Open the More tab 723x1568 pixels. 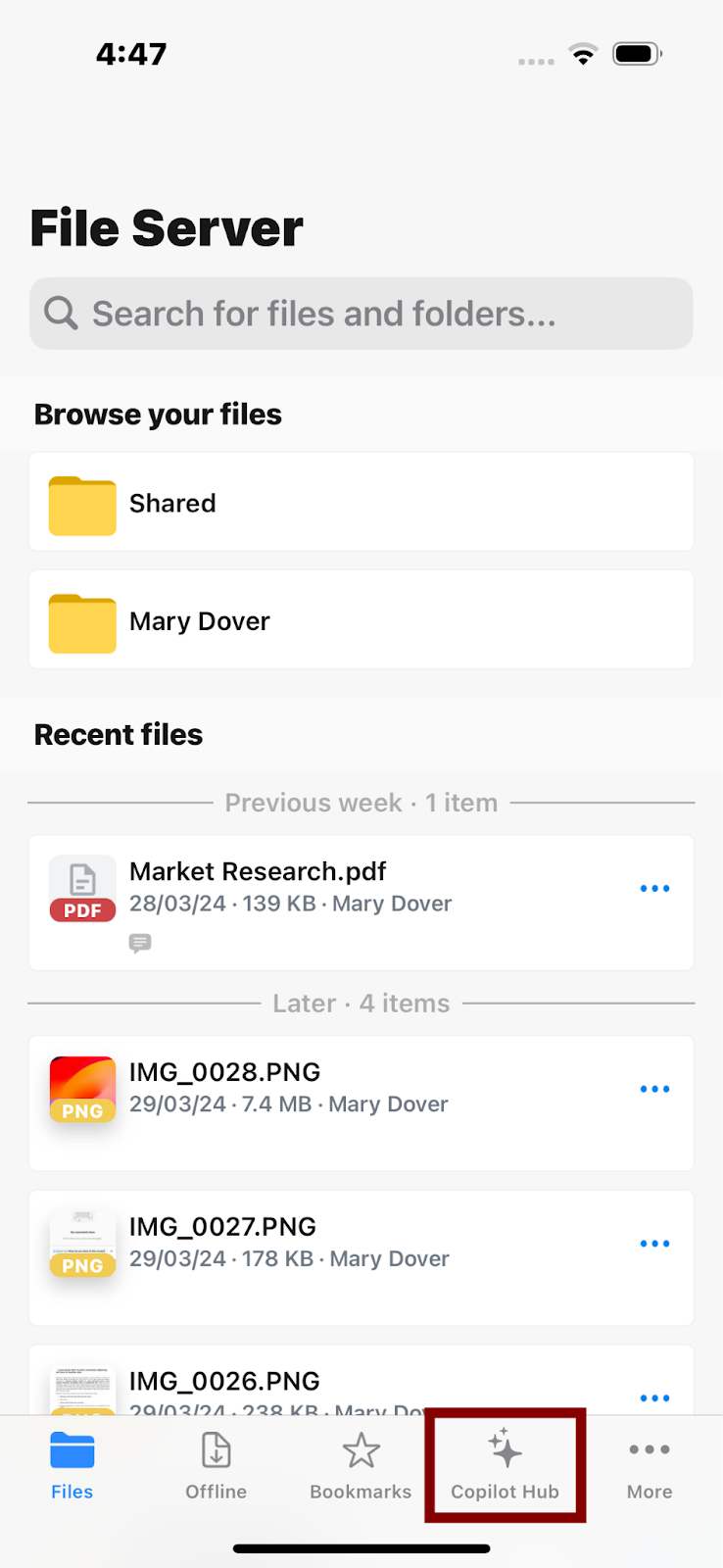(650, 1465)
